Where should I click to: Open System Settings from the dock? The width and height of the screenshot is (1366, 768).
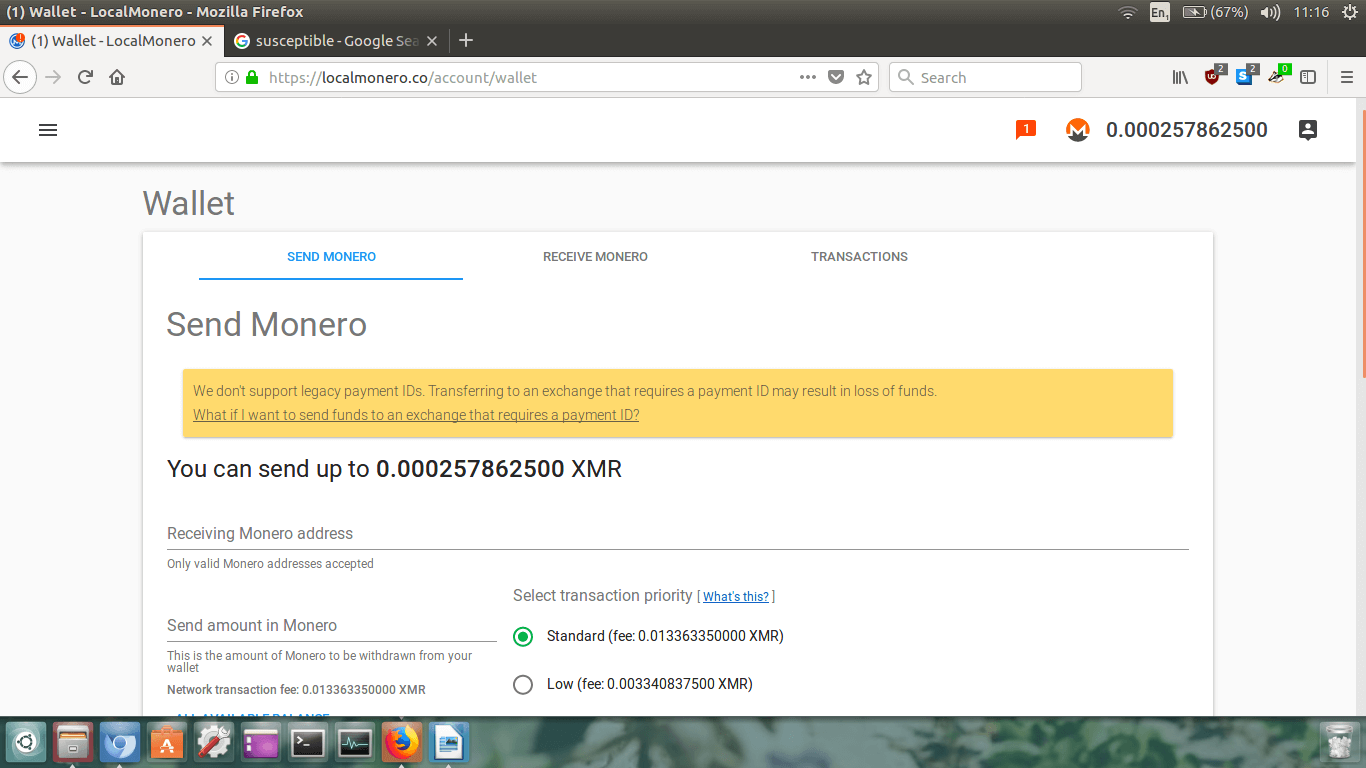coord(214,743)
